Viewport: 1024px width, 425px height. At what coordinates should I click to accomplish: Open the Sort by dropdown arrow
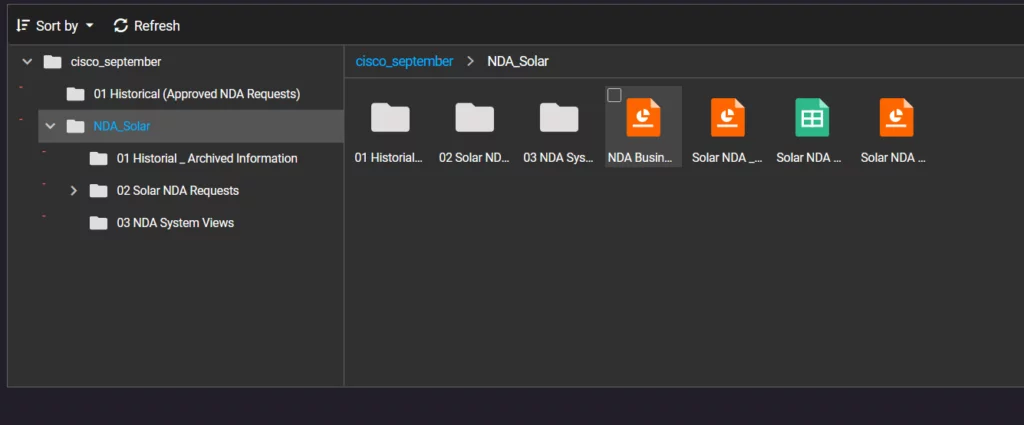pos(89,26)
